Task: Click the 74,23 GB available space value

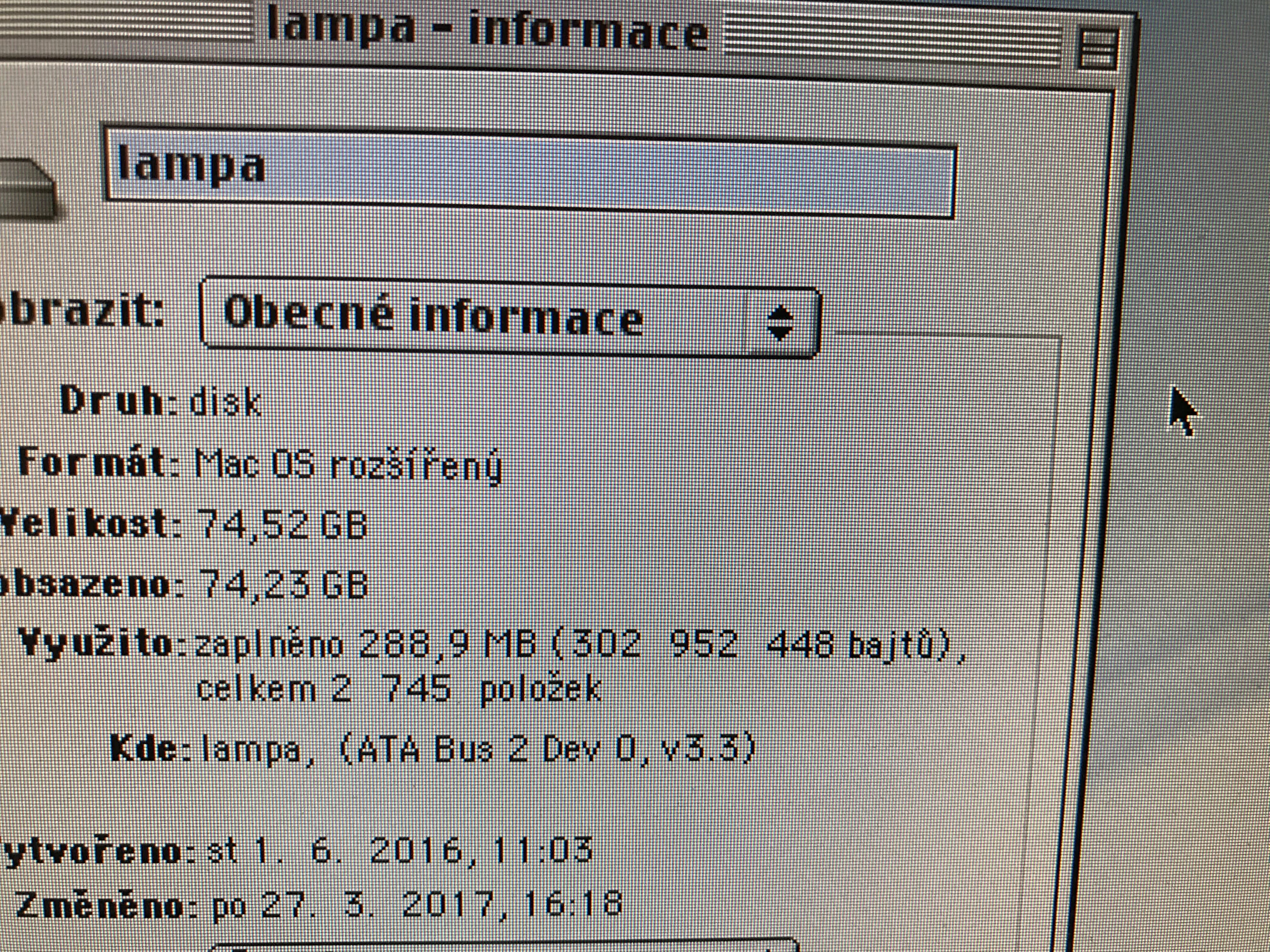Action: pos(283,585)
